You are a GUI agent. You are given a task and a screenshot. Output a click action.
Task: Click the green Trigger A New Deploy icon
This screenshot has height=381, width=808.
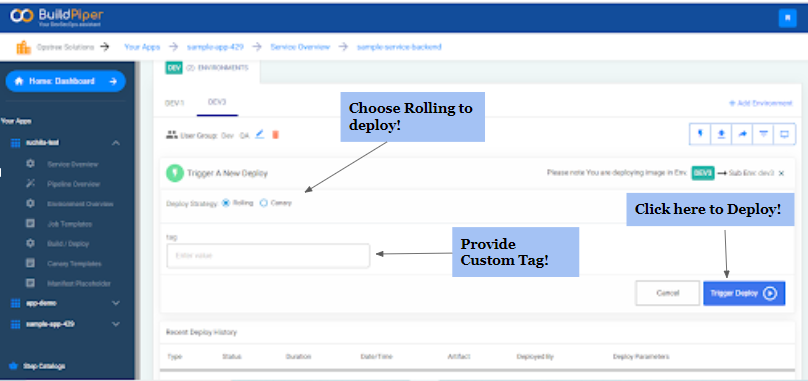click(175, 174)
